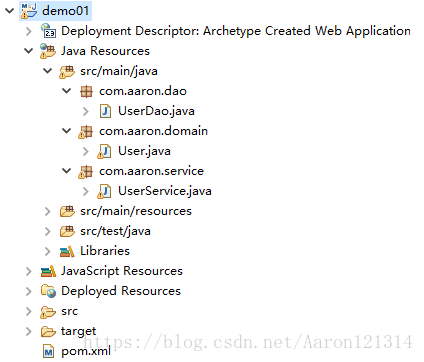Expand the UserDao.java node
This screenshot has width=424, height=362.
pos(86,111)
